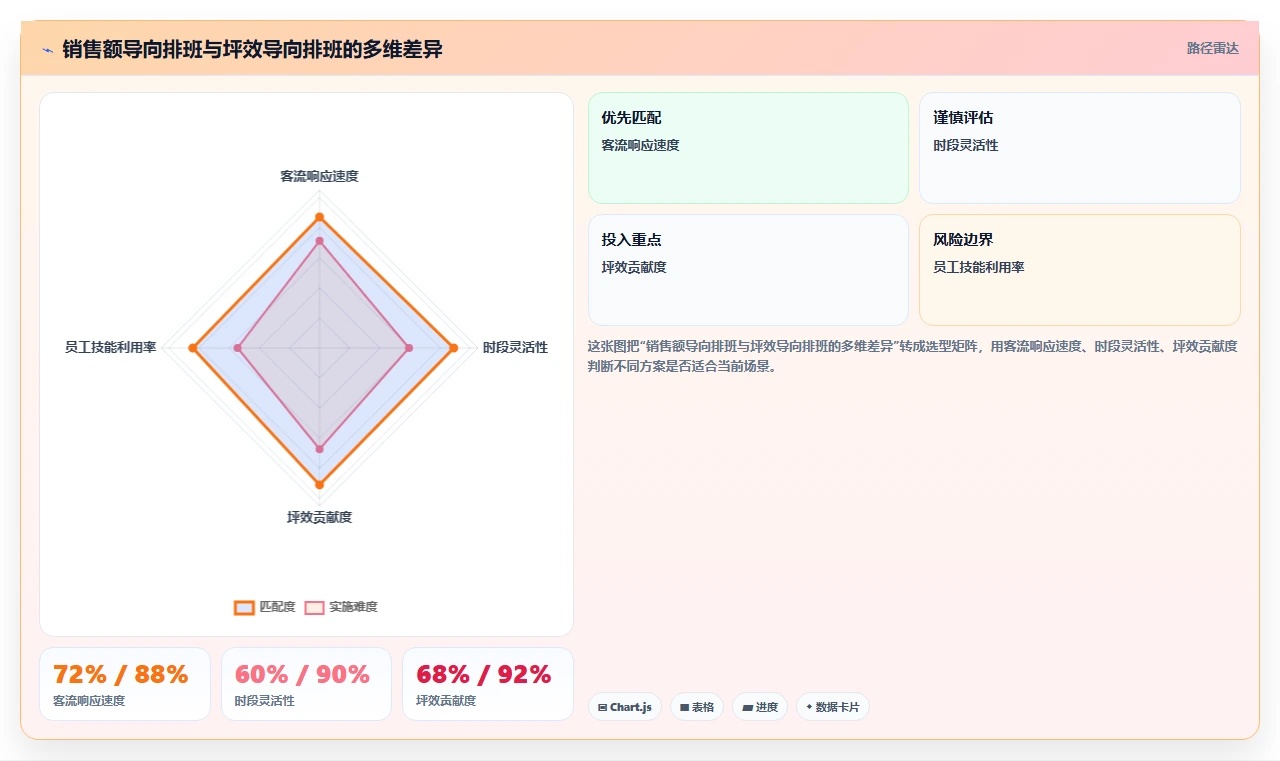Click the lightning icon beside the title
The width and height of the screenshot is (1280, 761).
pos(47,50)
